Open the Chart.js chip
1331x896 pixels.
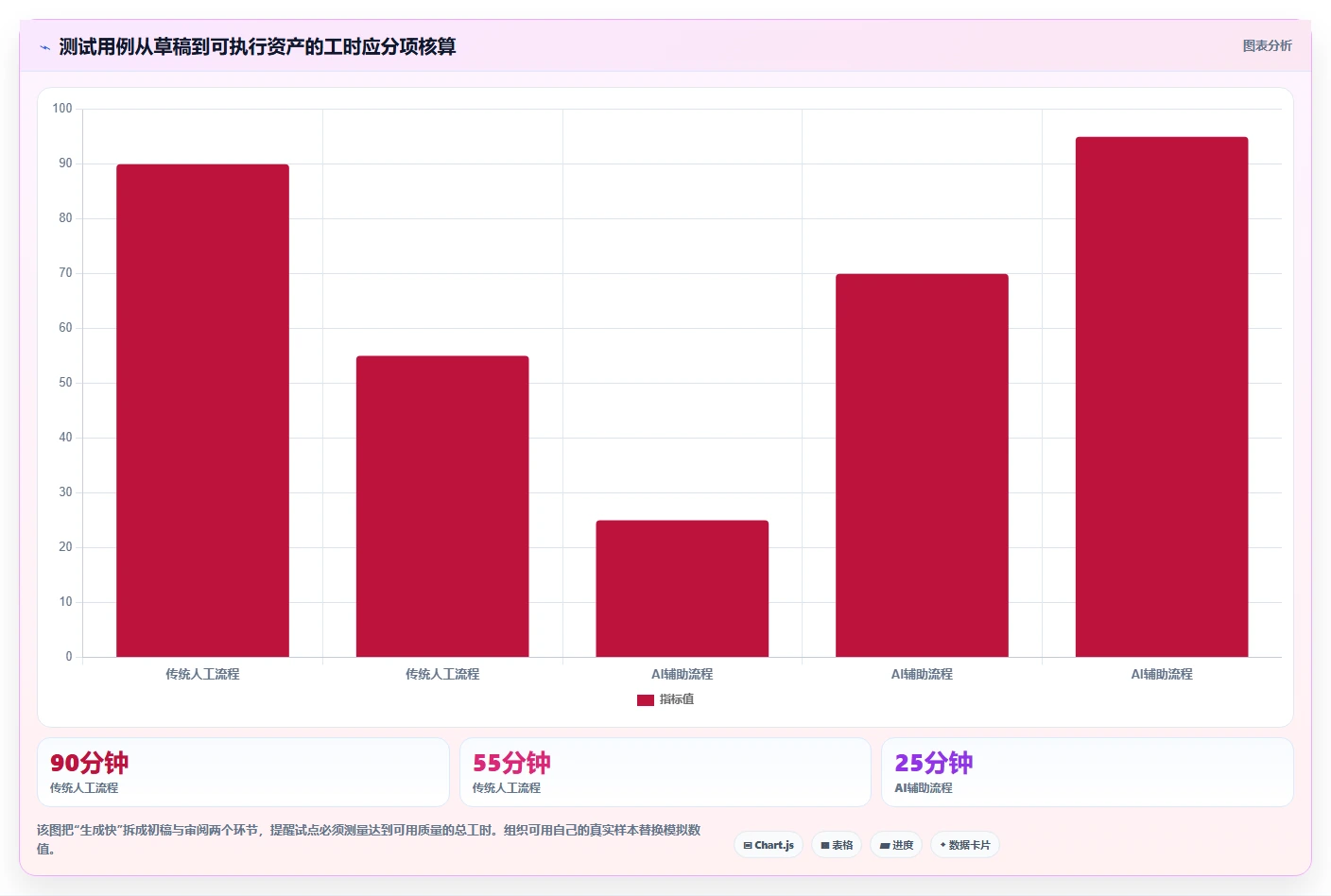pyautogui.click(x=769, y=845)
